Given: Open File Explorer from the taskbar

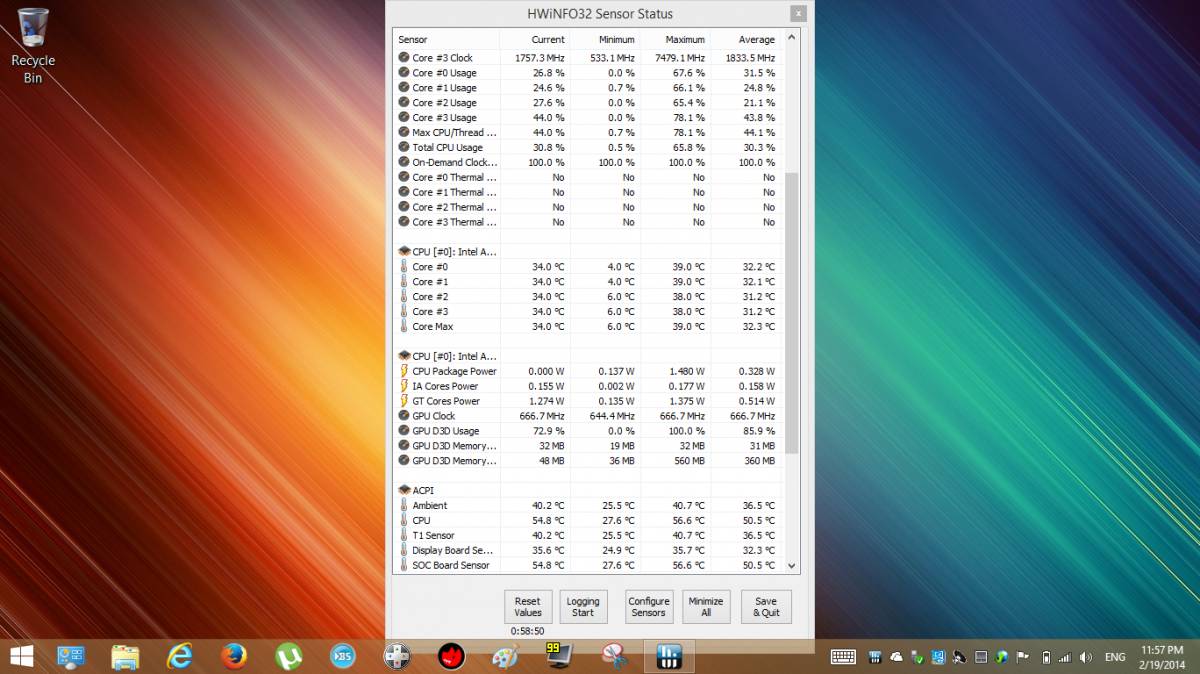Looking at the screenshot, I should coord(126,656).
